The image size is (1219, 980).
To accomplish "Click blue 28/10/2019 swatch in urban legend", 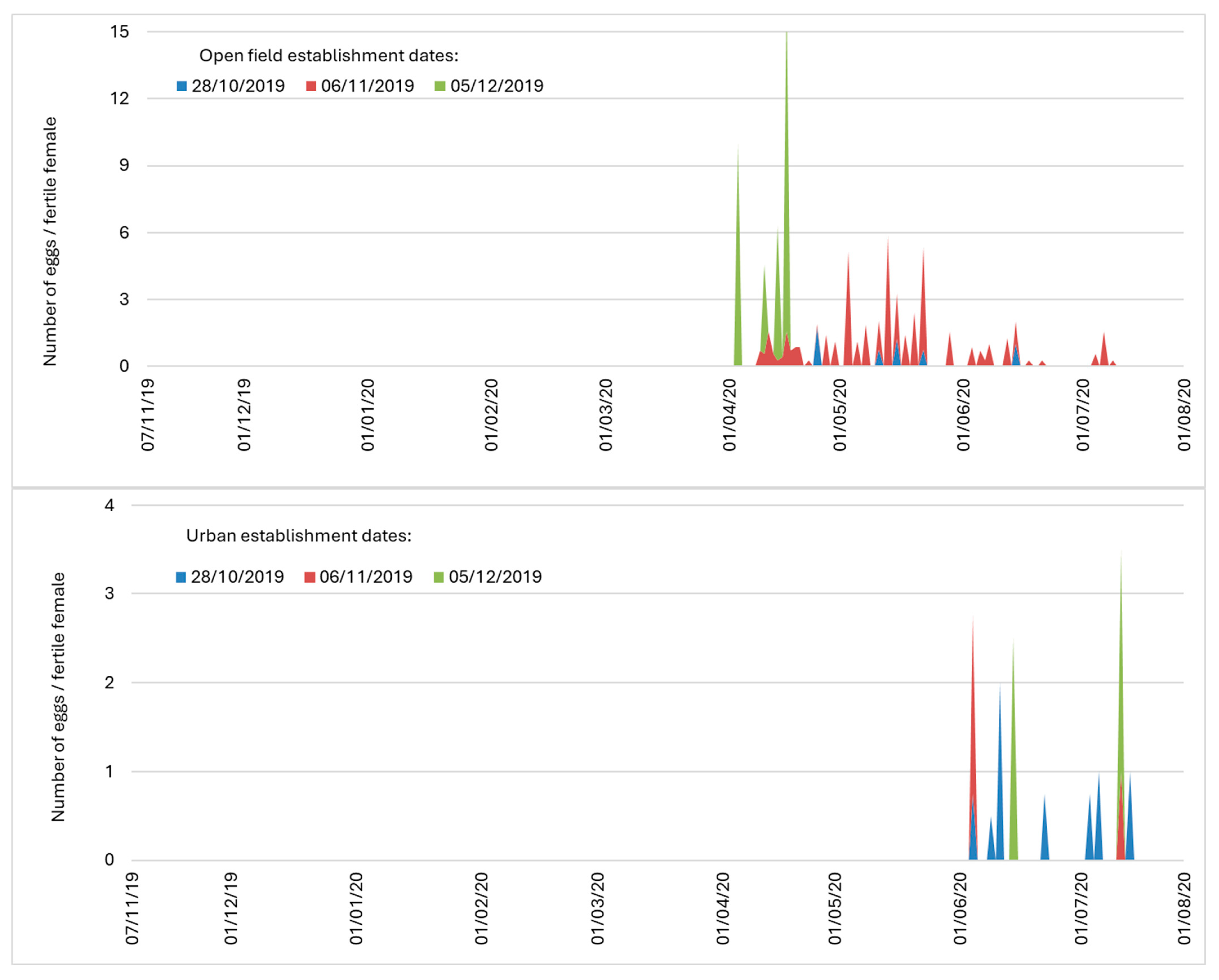I will [181, 577].
